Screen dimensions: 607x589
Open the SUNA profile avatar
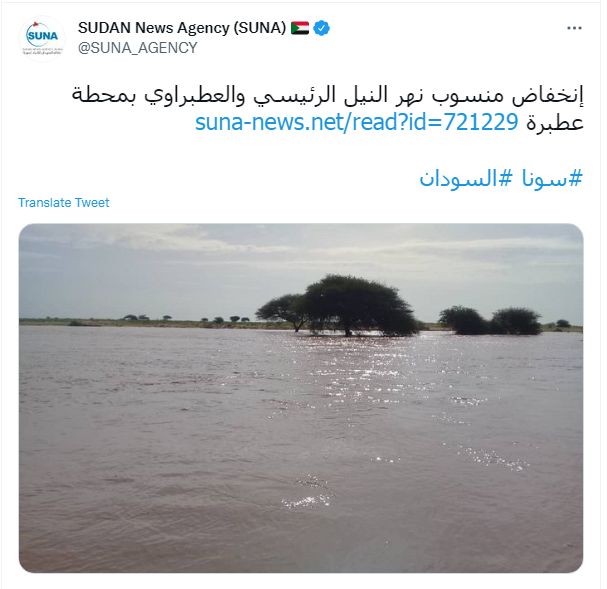tap(42, 39)
